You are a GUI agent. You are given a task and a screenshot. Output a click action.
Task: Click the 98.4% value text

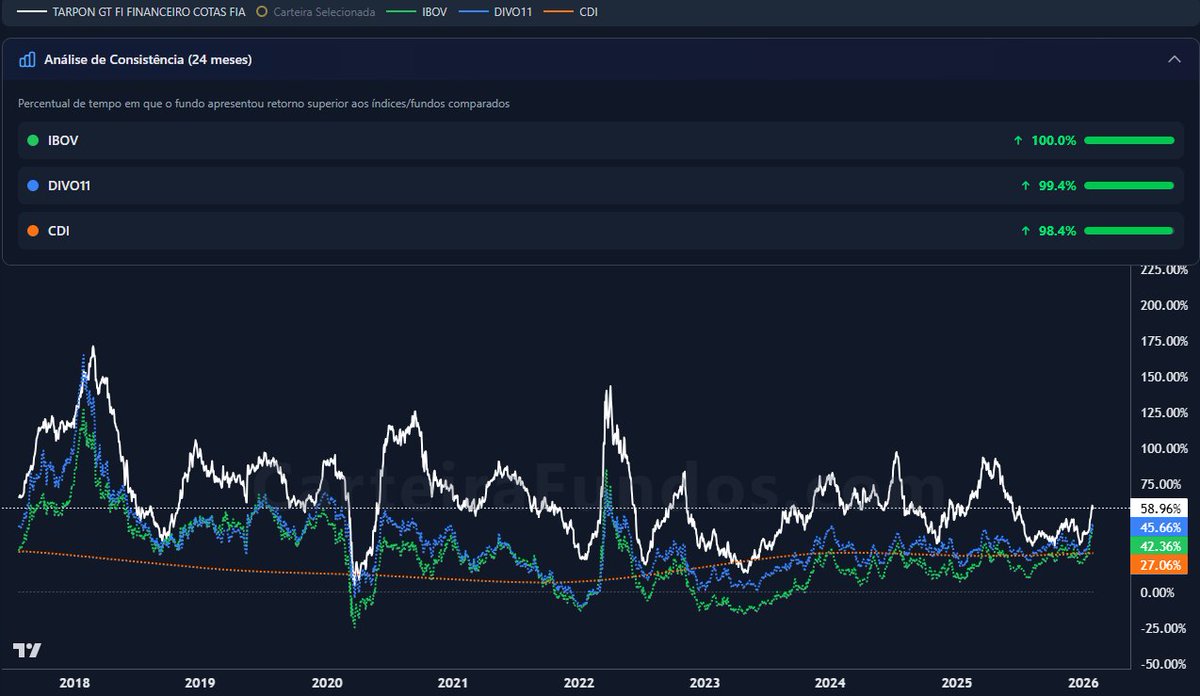click(x=1057, y=231)
